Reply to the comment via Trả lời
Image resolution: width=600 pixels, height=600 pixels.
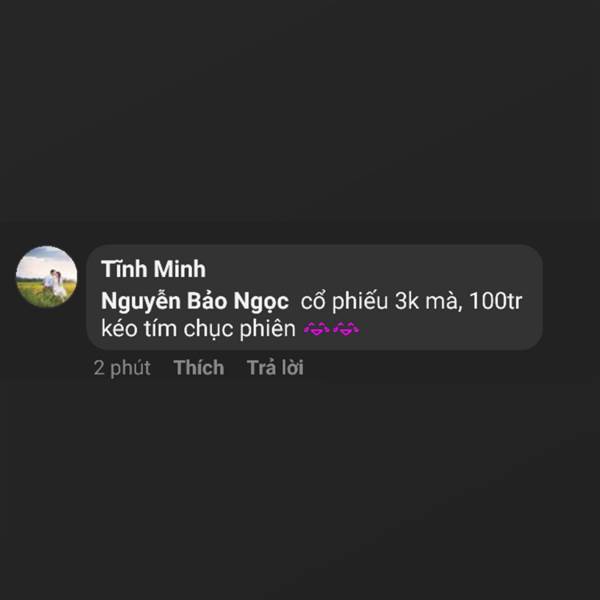[275, 368]
